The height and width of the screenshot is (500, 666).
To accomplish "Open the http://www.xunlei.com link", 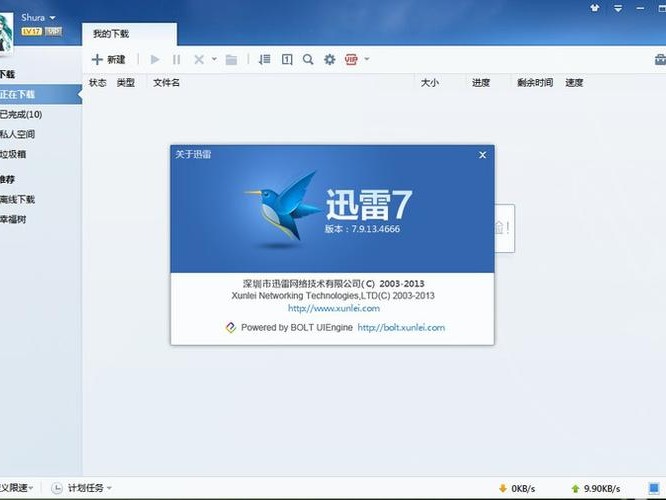I will click(x=334, y=308).
